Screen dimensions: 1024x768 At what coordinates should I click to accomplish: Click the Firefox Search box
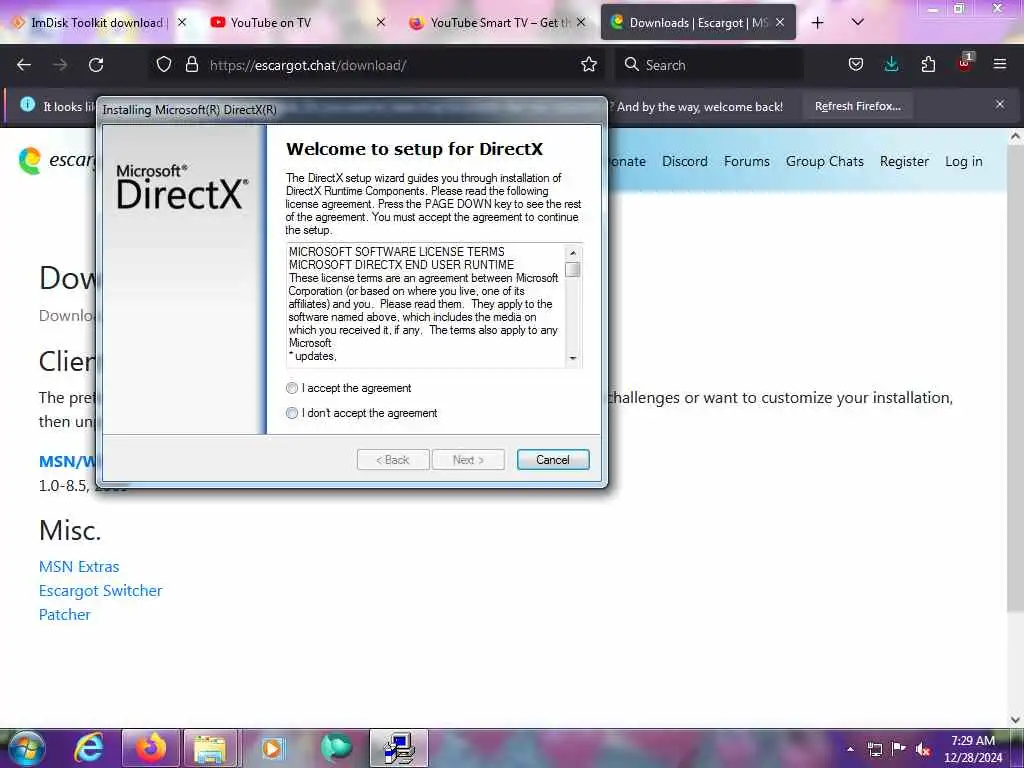[x=709, y=65]
